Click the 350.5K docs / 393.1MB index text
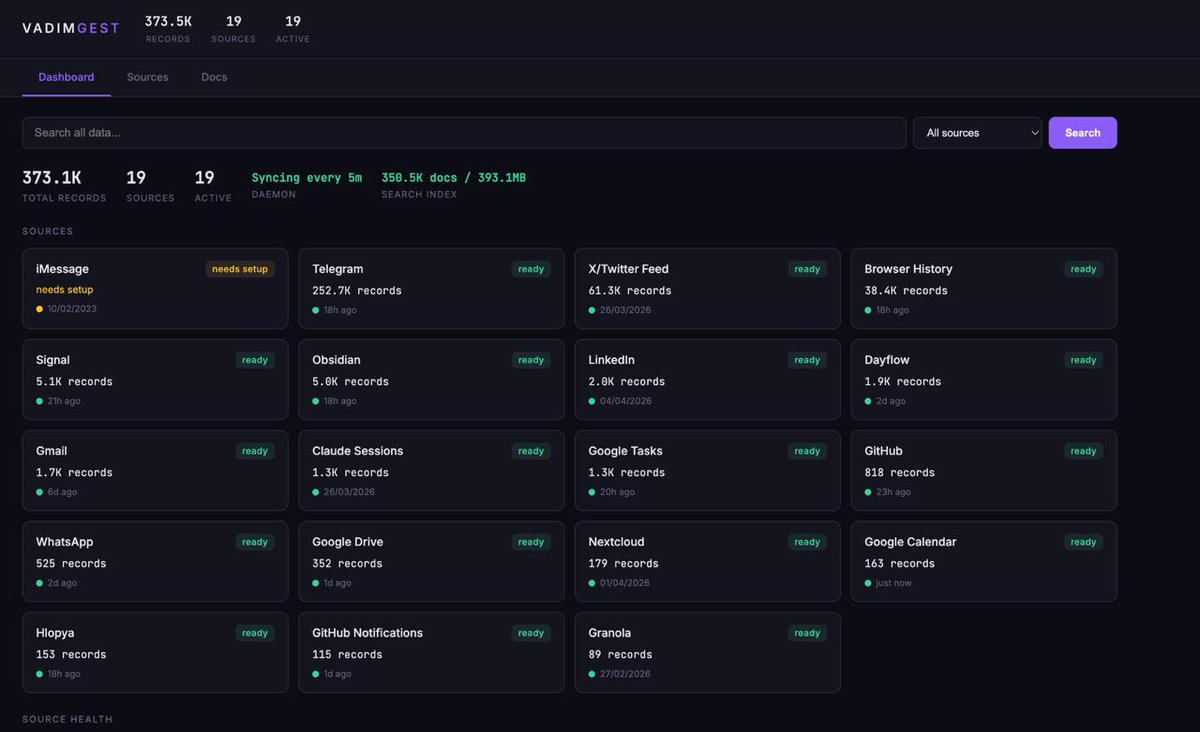 (x=453, y=178)
